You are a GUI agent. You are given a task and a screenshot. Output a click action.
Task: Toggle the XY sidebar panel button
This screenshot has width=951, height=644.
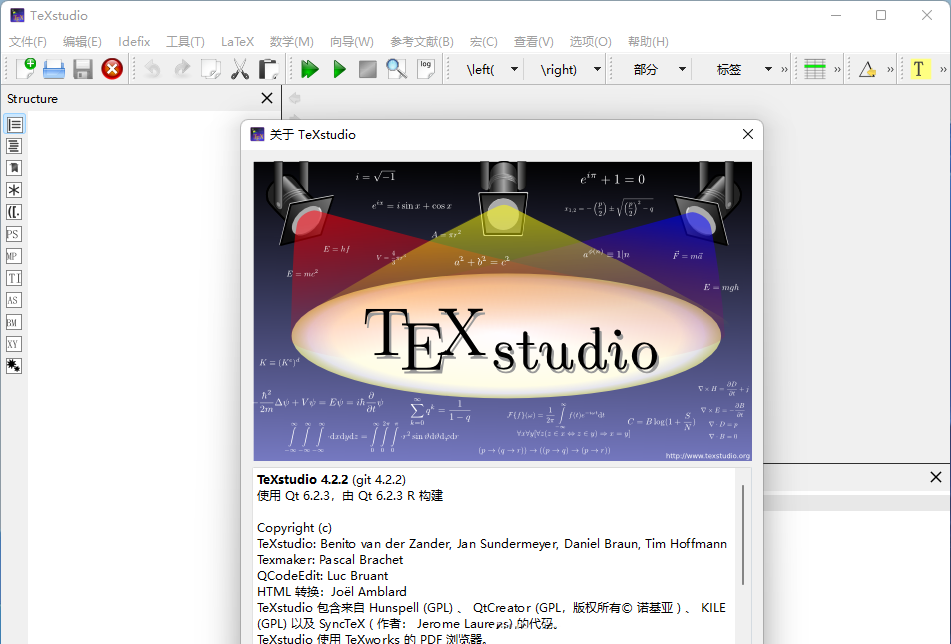click(14, 344)
